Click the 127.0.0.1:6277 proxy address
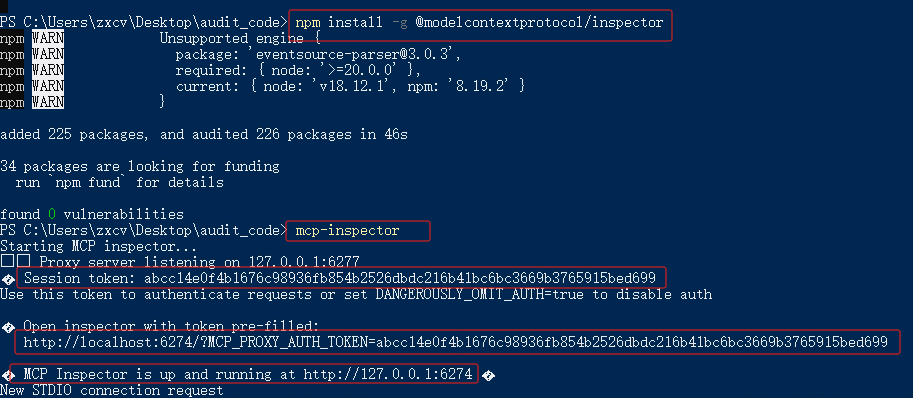Image resolution: width=913 pixels, height=398 pixels. click(x=304, y=262)
